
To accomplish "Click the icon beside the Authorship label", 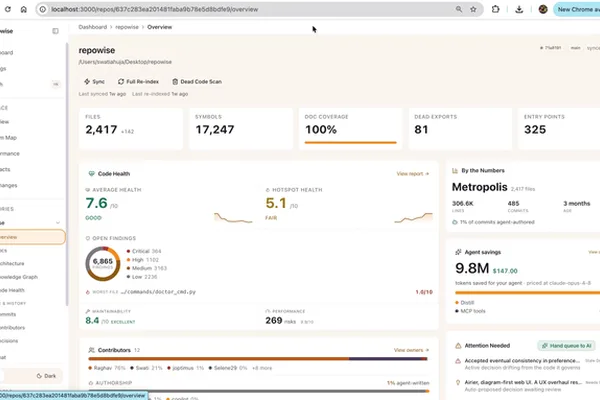I will pyautogui.click(x=91, y=383).
